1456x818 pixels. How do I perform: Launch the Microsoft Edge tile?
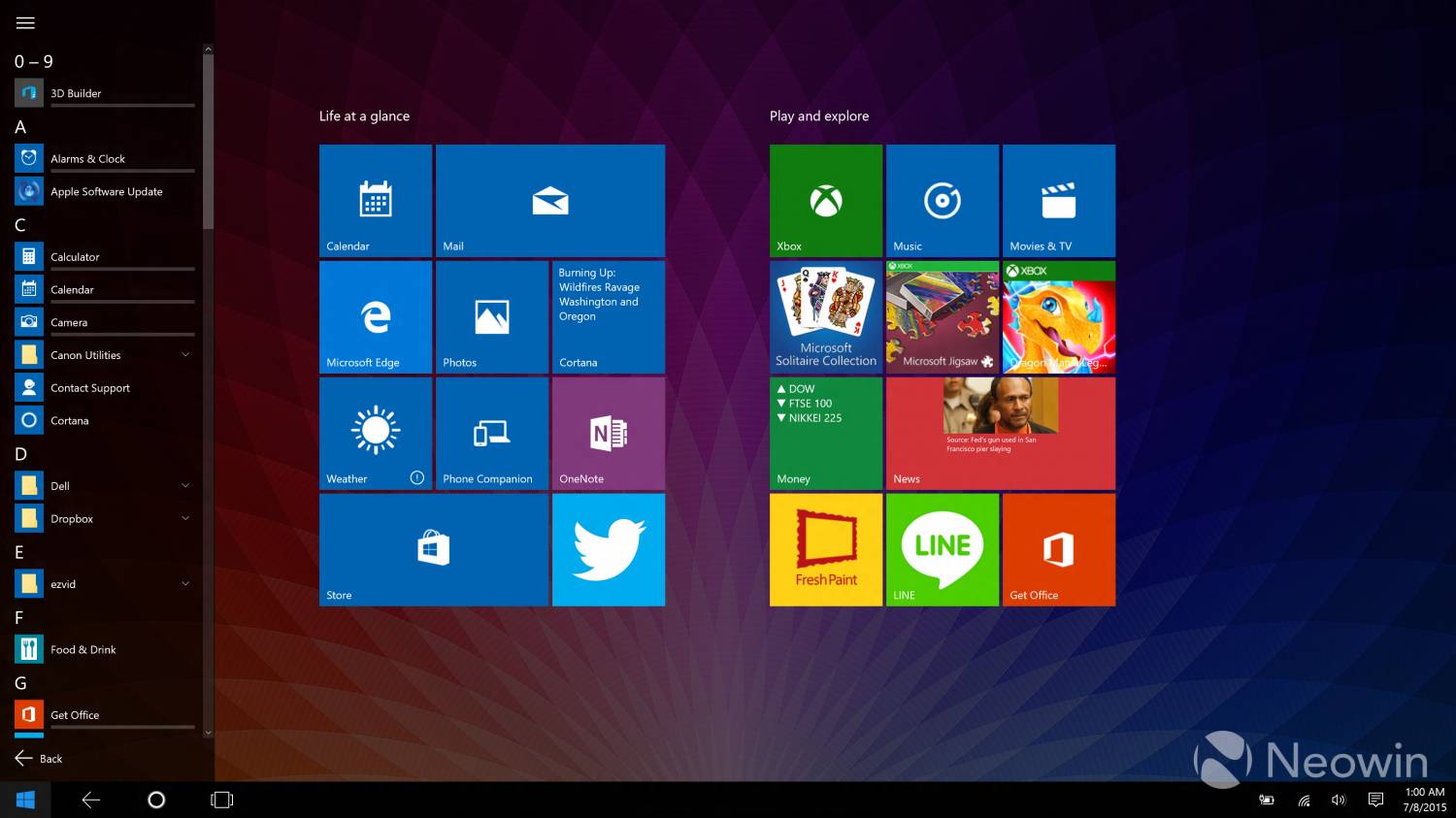coord(376,317)
